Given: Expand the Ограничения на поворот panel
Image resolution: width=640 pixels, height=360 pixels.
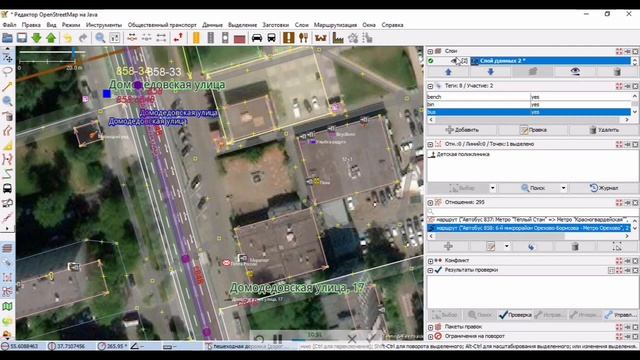Looking at the screenshot, I should pyautogui.click(x=430, y=337).
